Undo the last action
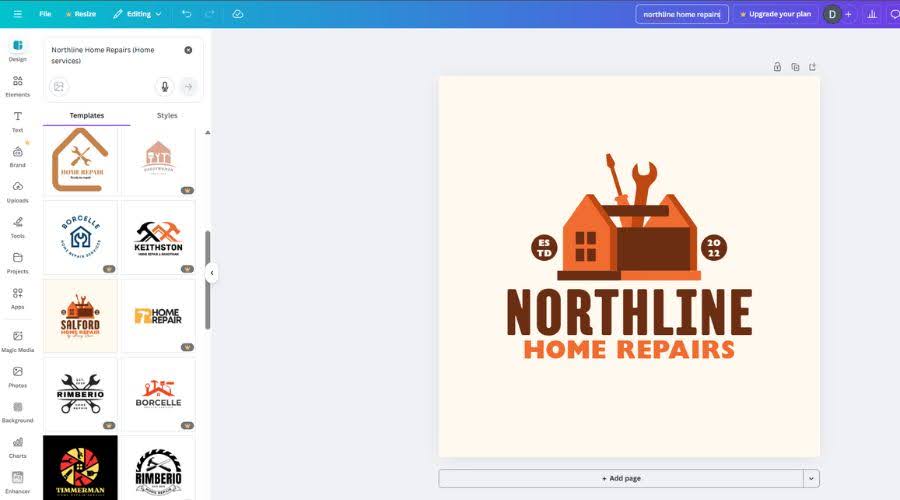The image size is (900, 500). tap(187, 14)
